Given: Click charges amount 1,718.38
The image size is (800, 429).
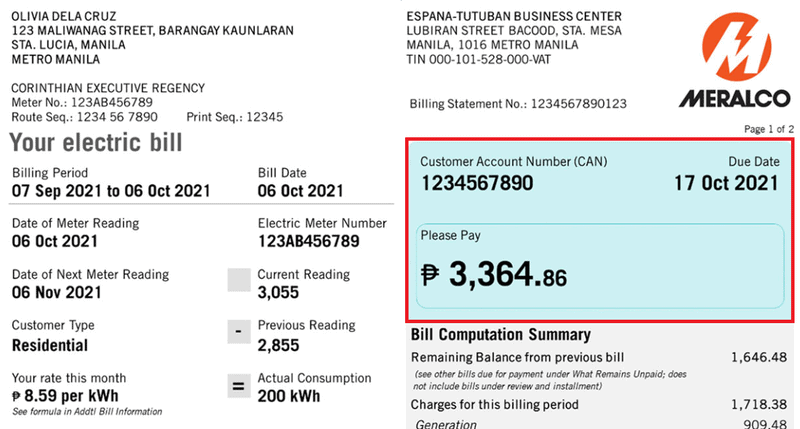Looking at the screenshot, I should [759, 405].
